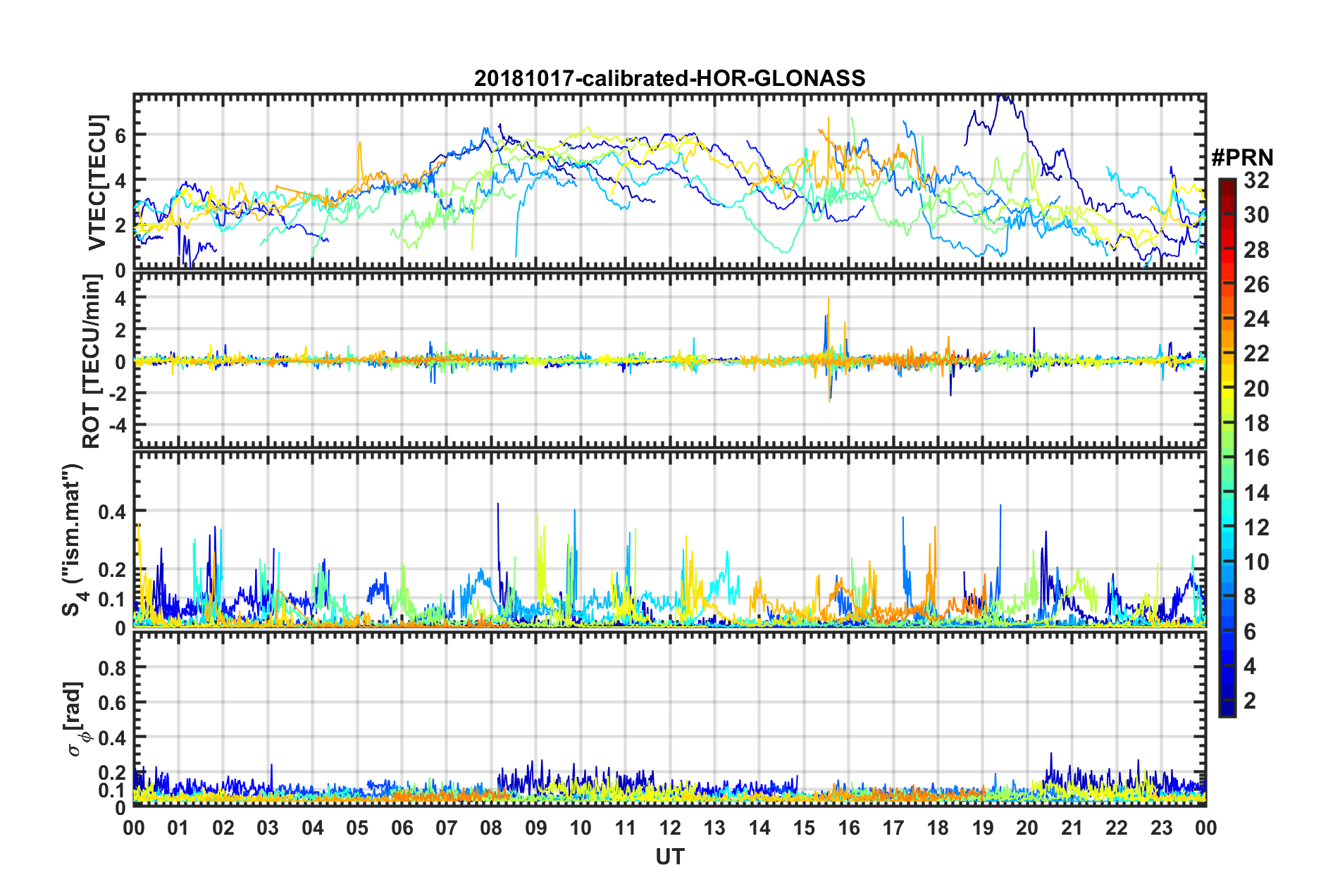
Task: Select colorbar tick label 28
Action: click(x=1256, y=250)
